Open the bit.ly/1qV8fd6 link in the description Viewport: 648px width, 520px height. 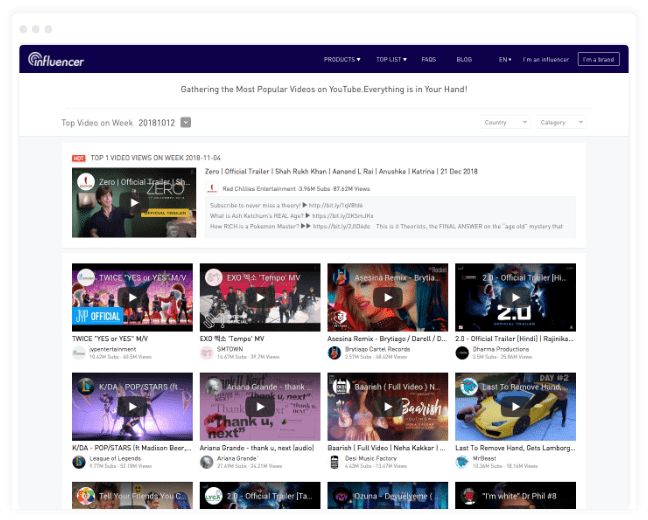pos(336,205)
